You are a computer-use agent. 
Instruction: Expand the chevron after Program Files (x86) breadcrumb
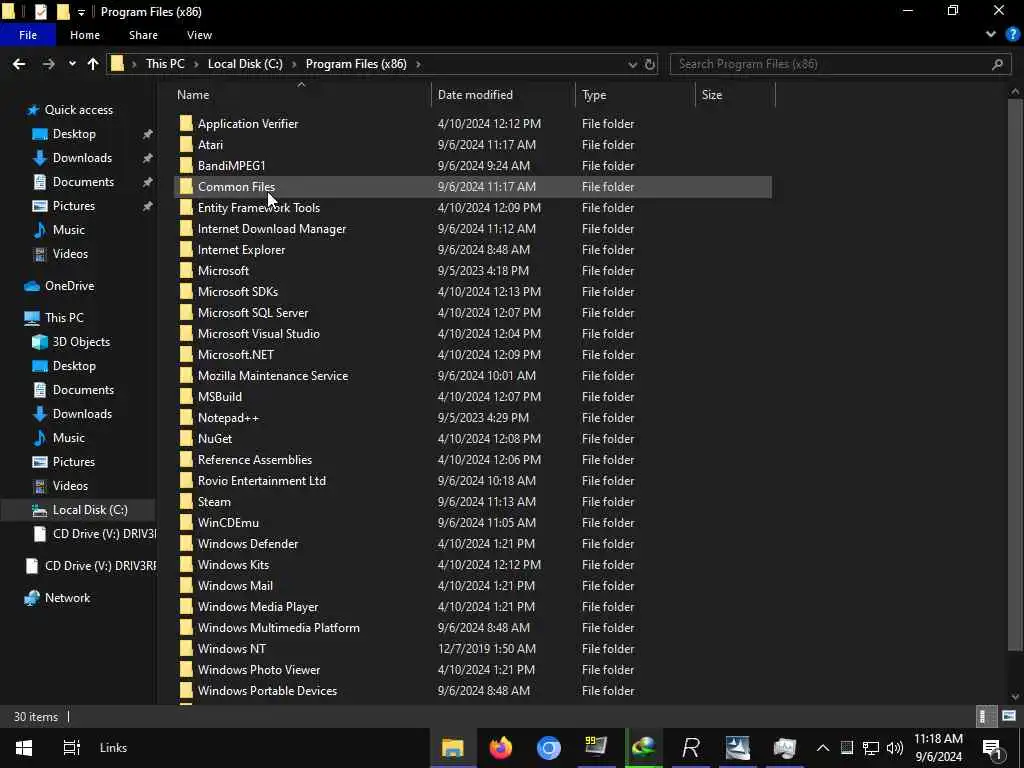418,64
